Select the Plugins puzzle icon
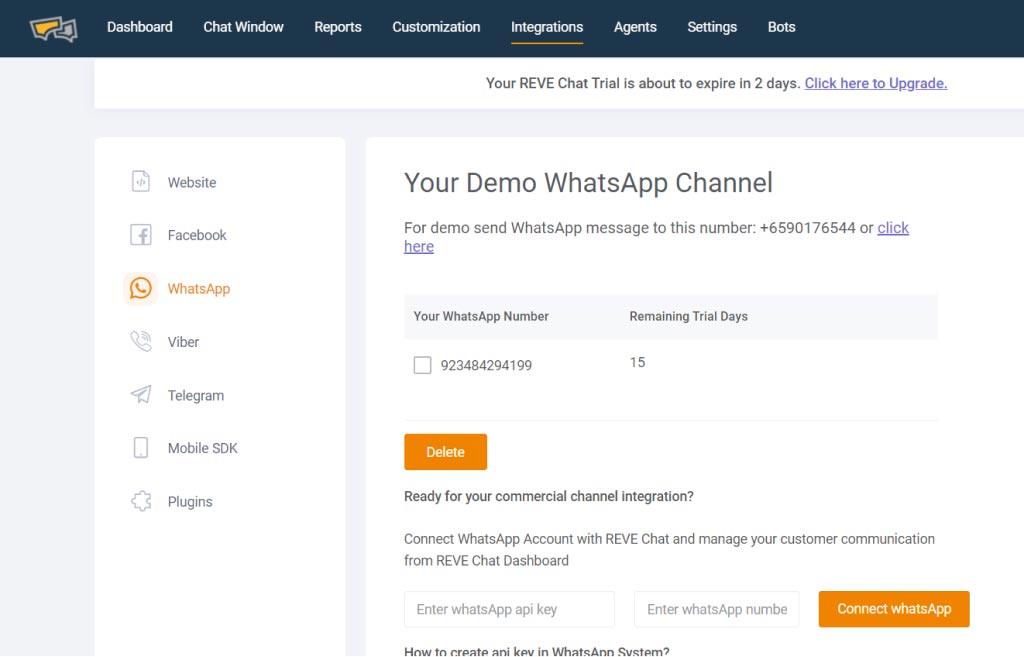1024x657 pixels. click(x=140, y=501)
